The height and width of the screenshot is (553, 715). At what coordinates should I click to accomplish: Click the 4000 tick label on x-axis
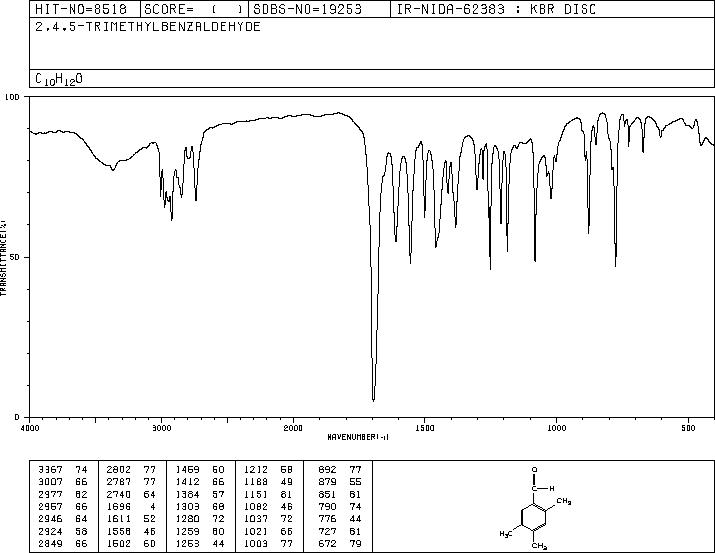(30, 428)
